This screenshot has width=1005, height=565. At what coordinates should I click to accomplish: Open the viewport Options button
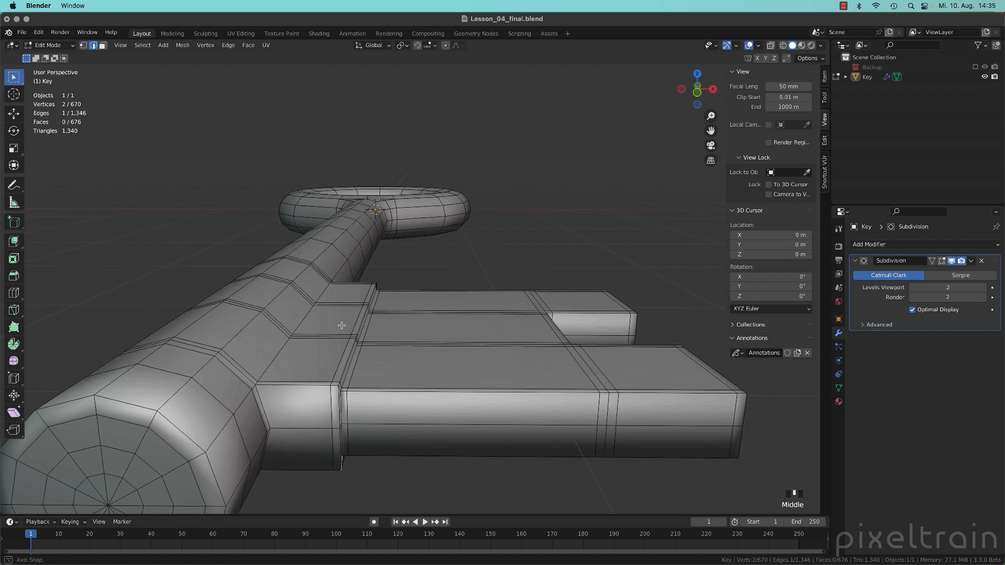tap(810, 58)
